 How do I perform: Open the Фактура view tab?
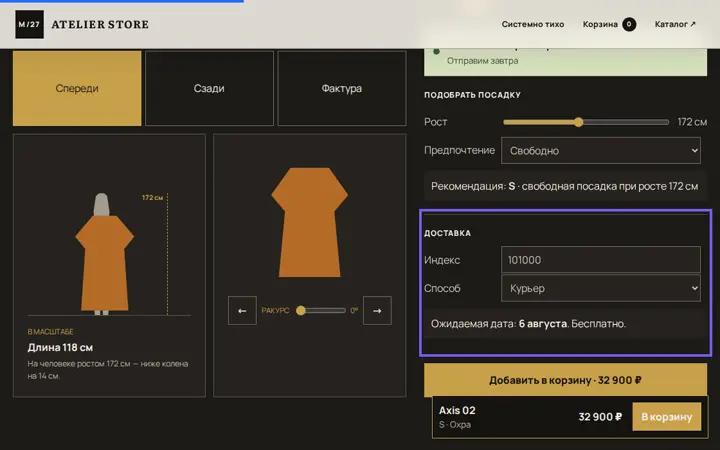click(342, 88)
